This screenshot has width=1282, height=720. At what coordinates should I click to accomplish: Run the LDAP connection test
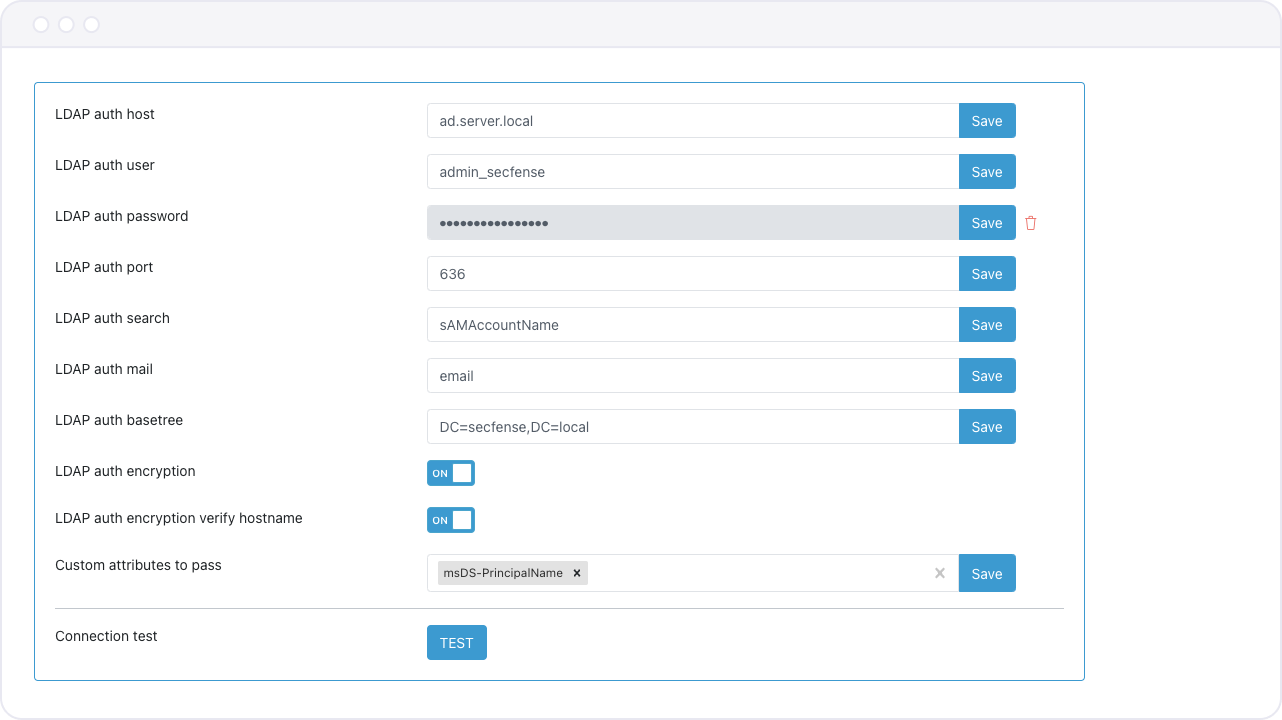(x=456, y=642)
